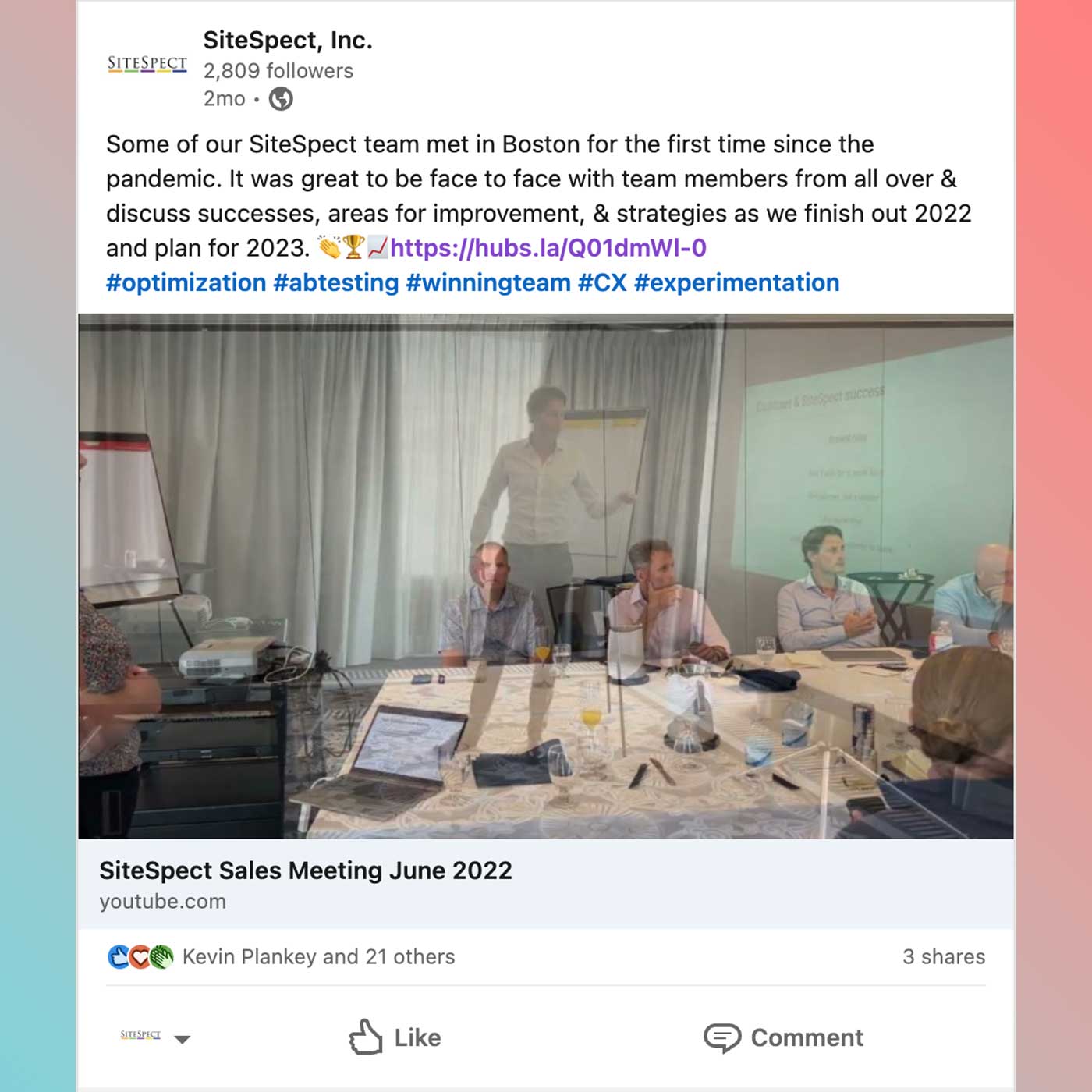Click the green celebrate reaction icon
Image resolution: width=1092 pixels, height=1092 pixels.
point(161,957)
